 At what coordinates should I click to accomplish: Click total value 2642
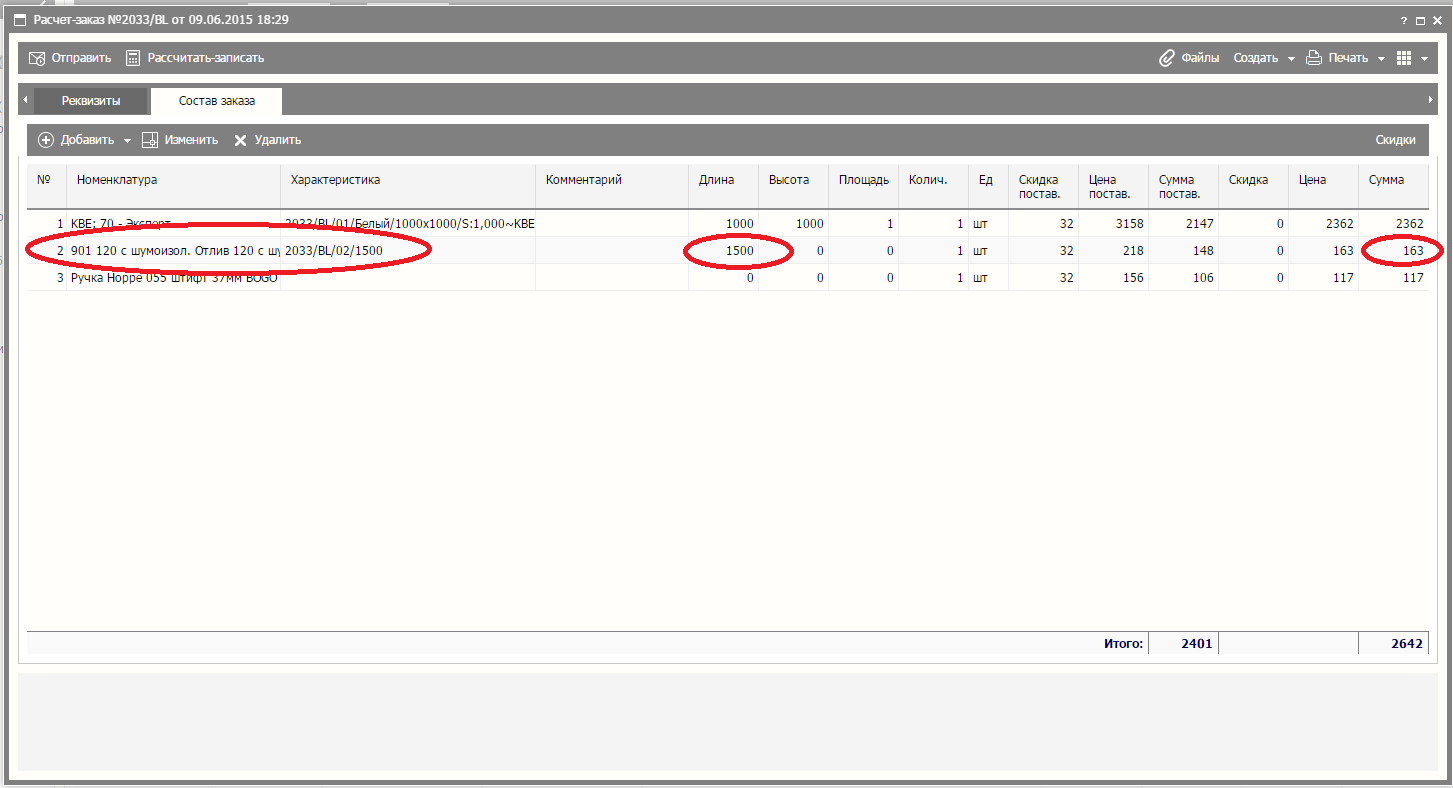(x=1393, y=644)
